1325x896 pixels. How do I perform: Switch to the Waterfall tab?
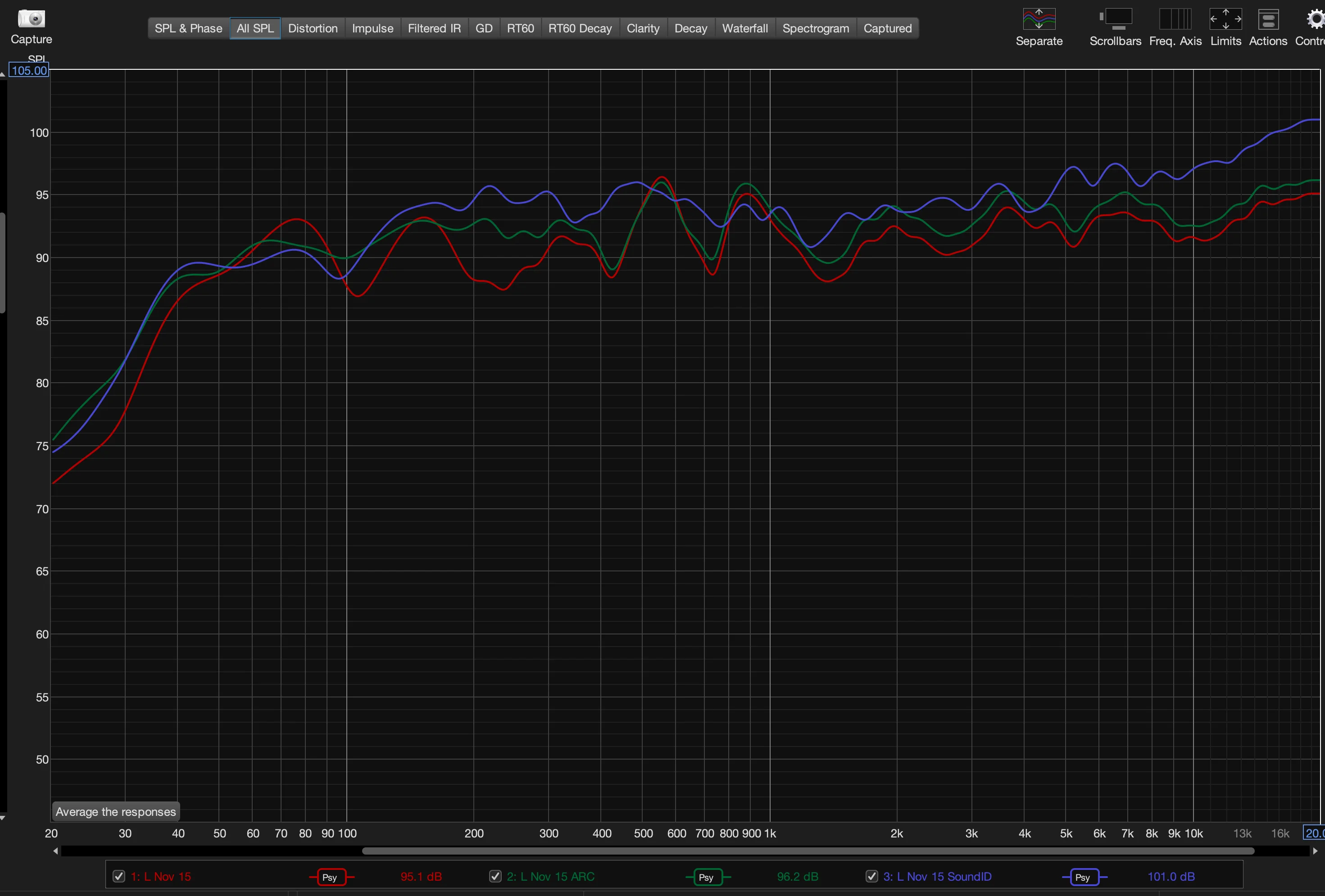[x=744, y=28]
